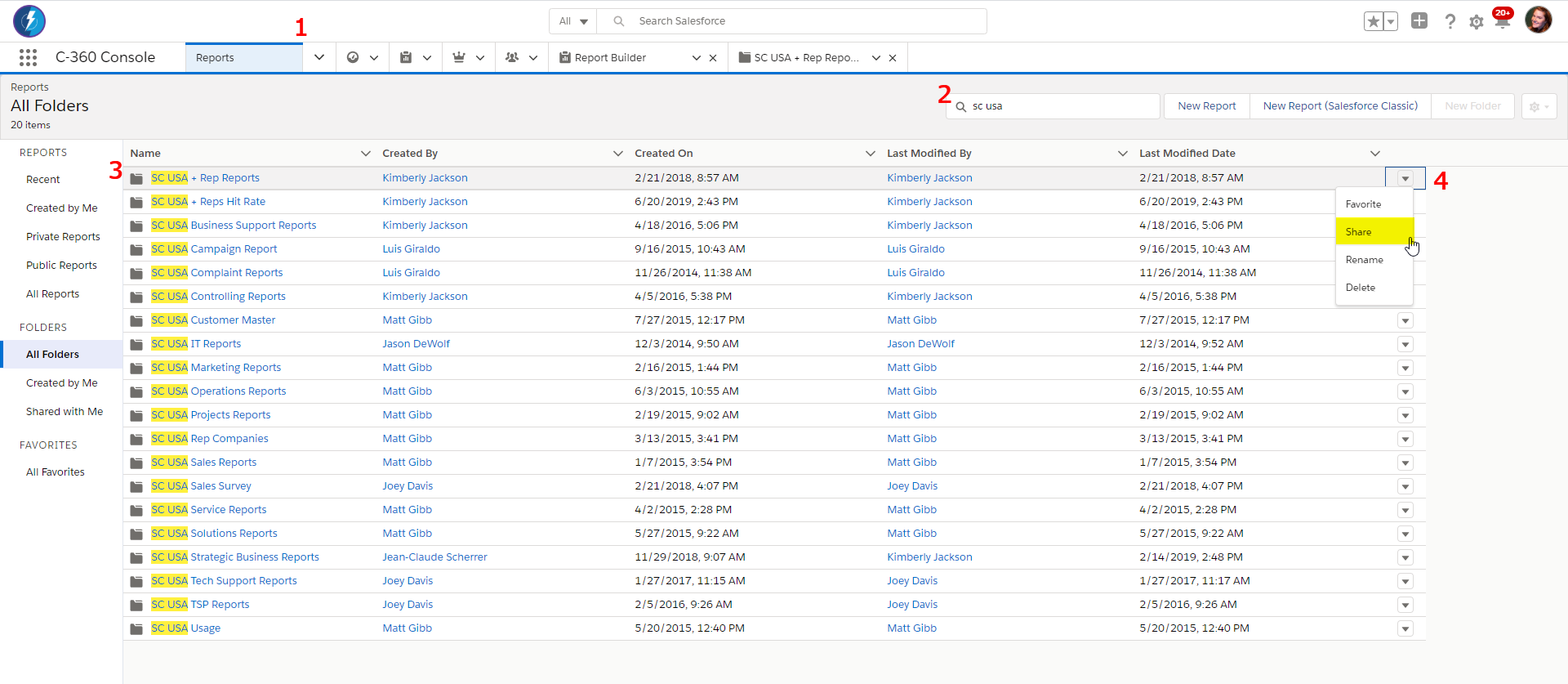Open the App Launcher grid icon
1568x684 pixels.
28,57
